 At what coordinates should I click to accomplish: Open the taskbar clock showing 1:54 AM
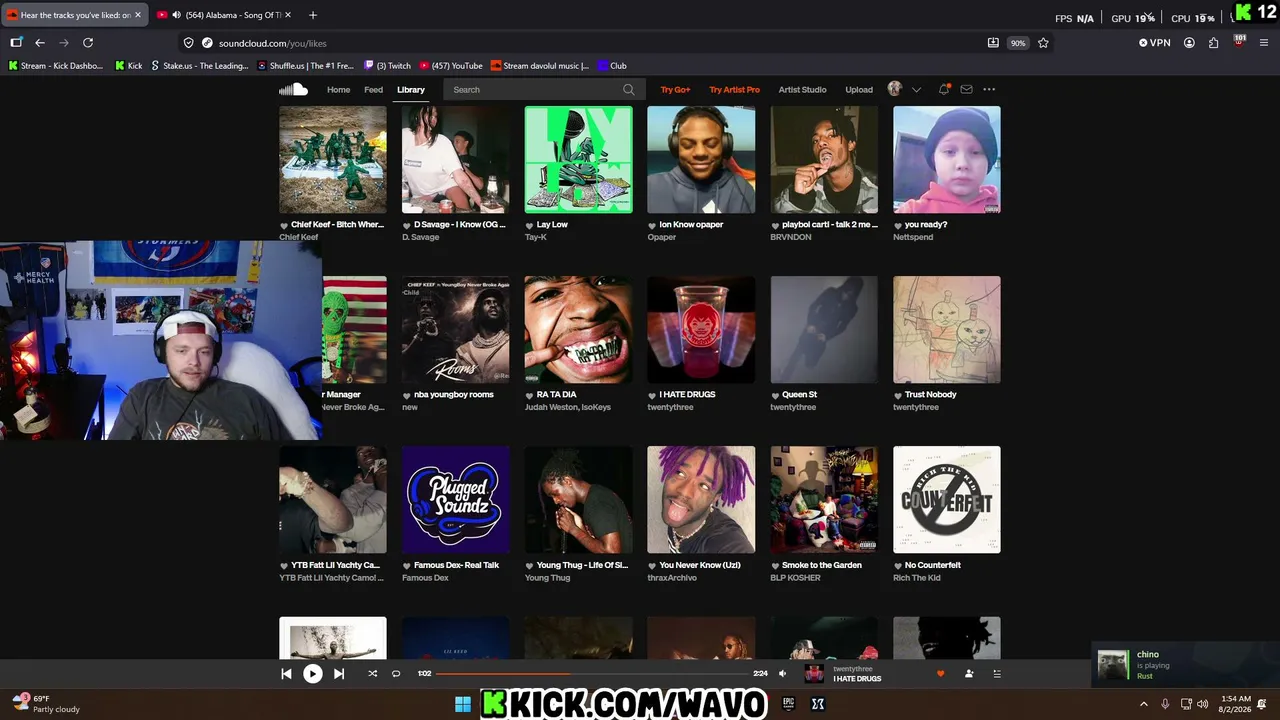1236,704
